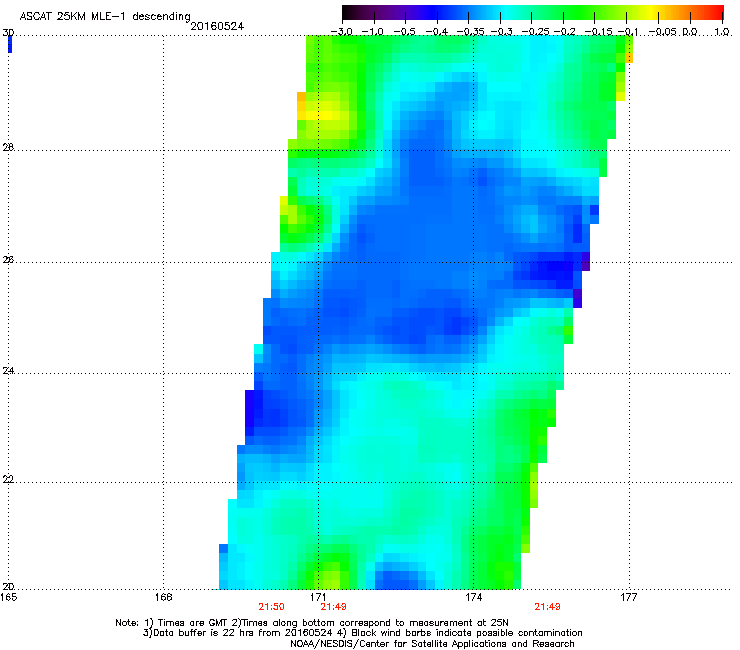Viewport: 740px width, 650px height.
Task: Click the purple pixel at the swath's right edge near 26
Action: tap(585, 261)
